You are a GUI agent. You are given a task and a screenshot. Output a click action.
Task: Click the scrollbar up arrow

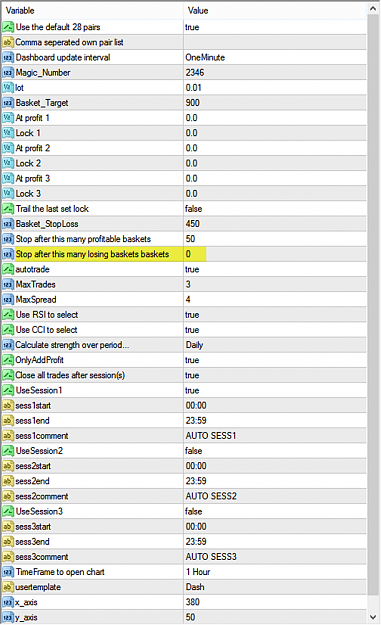(x=373, y=8)
